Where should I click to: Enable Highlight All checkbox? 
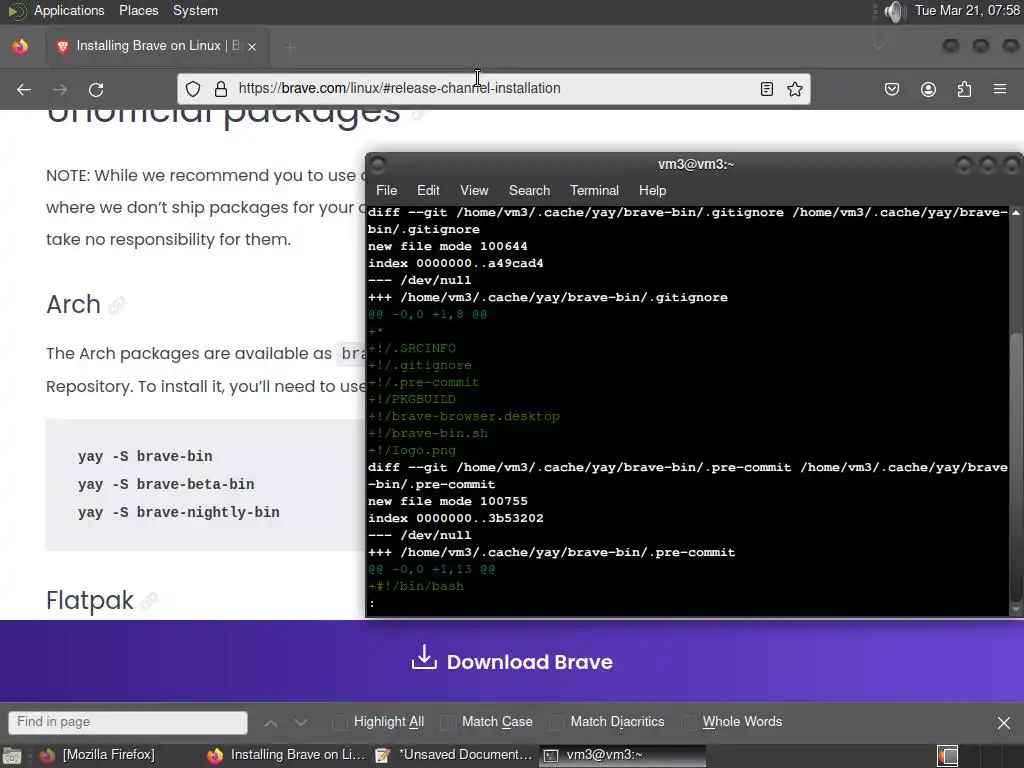[340, 722]
